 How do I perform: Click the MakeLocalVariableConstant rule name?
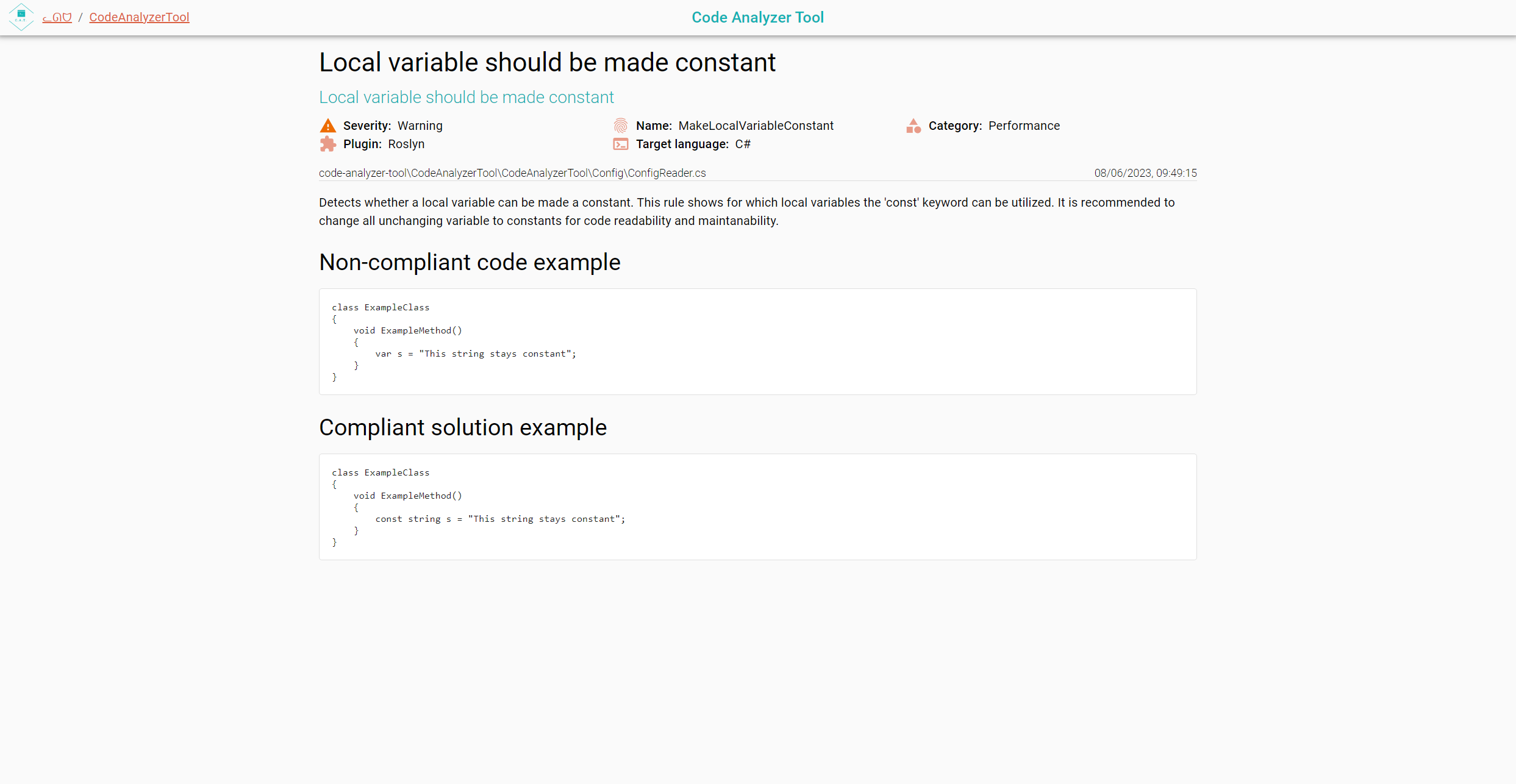[x=756, y=126]
